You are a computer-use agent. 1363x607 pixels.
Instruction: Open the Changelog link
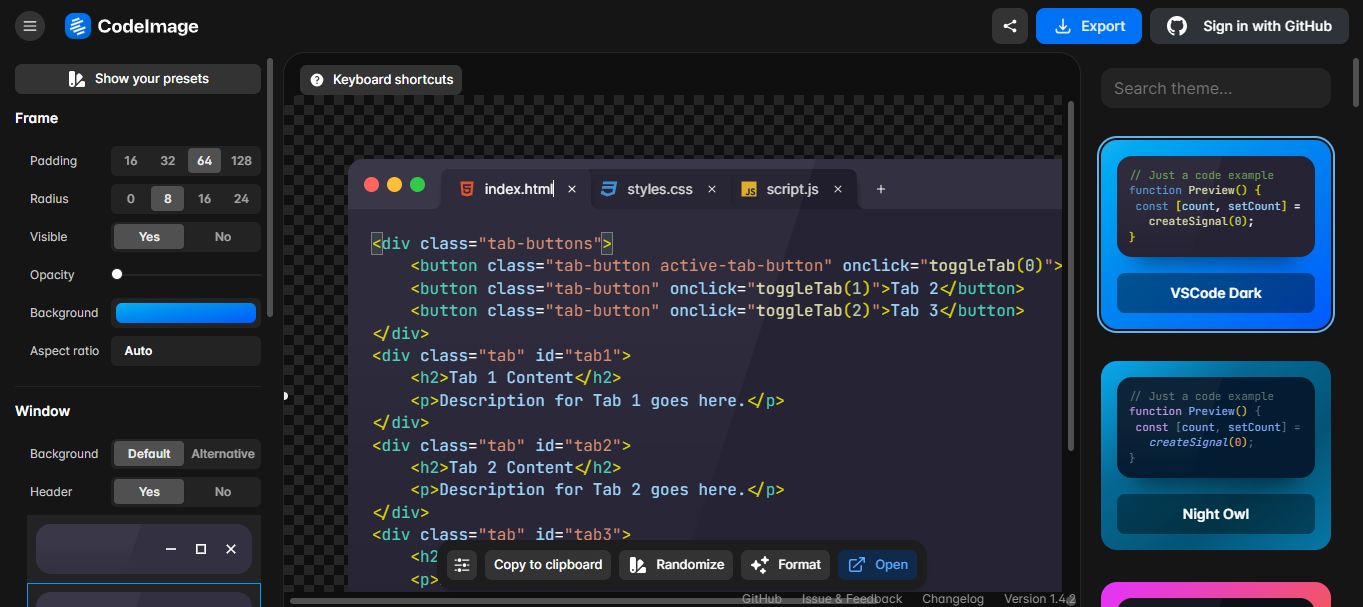(x=952, y=598)
